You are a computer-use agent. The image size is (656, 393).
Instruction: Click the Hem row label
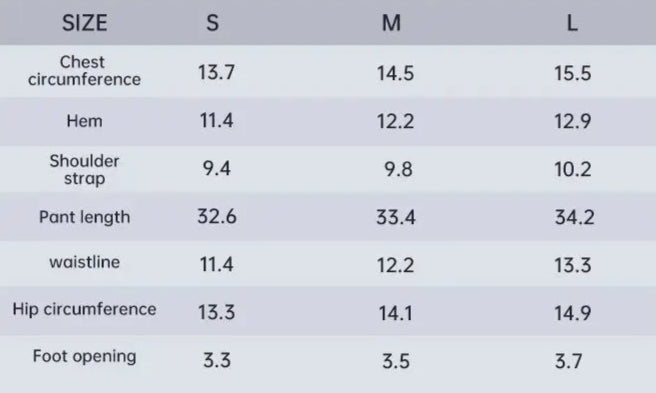click(x=85, y=121)
